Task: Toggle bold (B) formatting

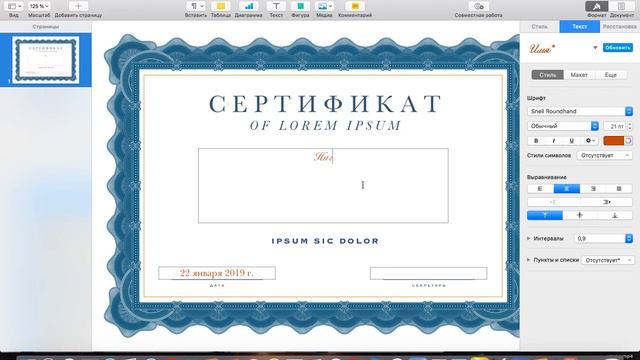Action: pyautogui.click(x=536, y=141)
